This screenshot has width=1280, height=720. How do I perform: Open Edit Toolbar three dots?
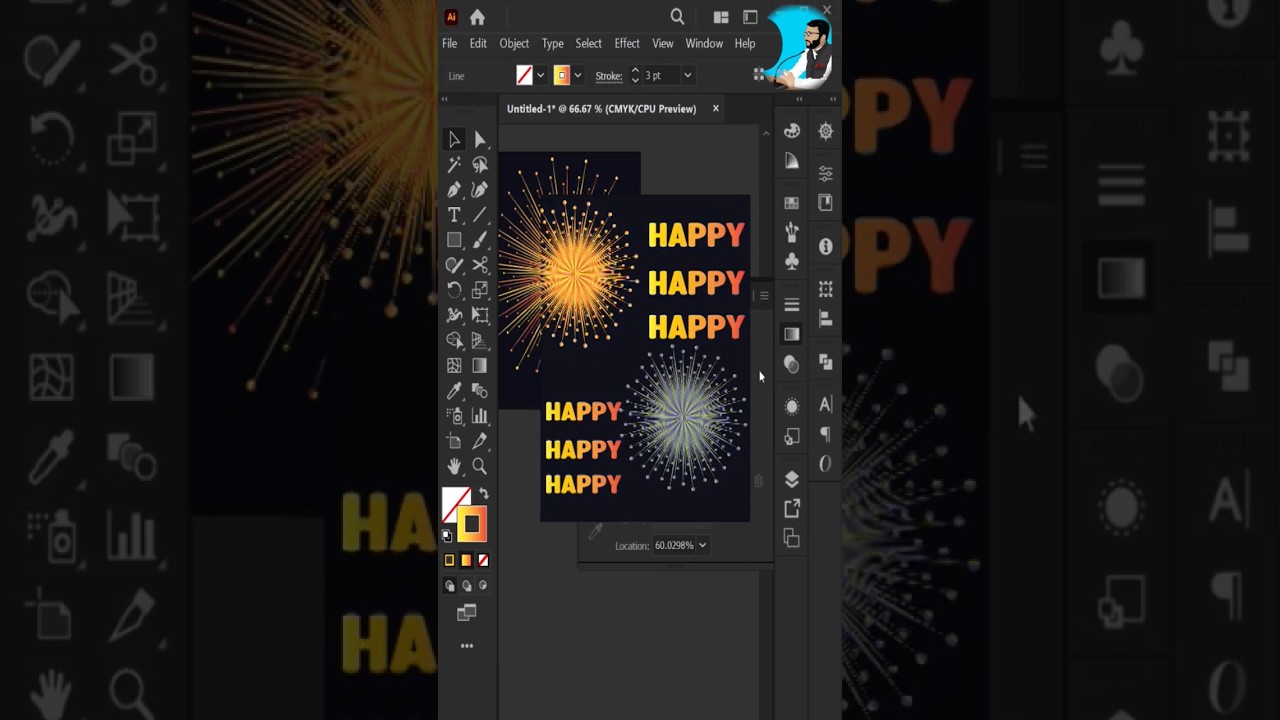(x=466, y=646)
